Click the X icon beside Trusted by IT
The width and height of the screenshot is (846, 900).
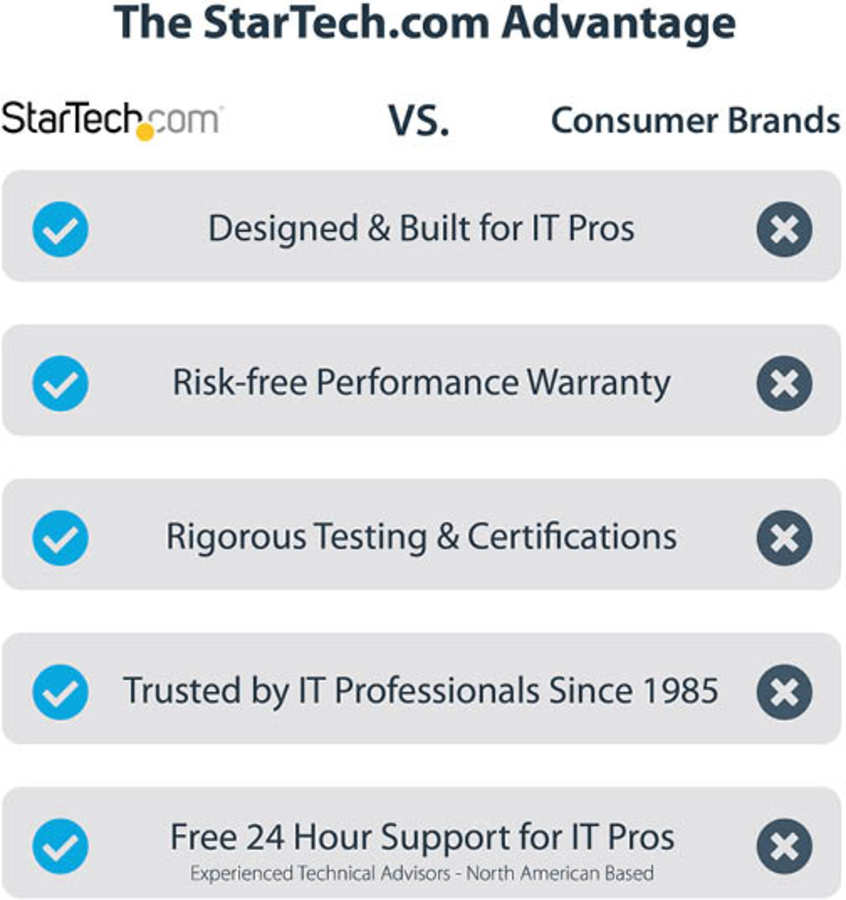pos(784,692)
